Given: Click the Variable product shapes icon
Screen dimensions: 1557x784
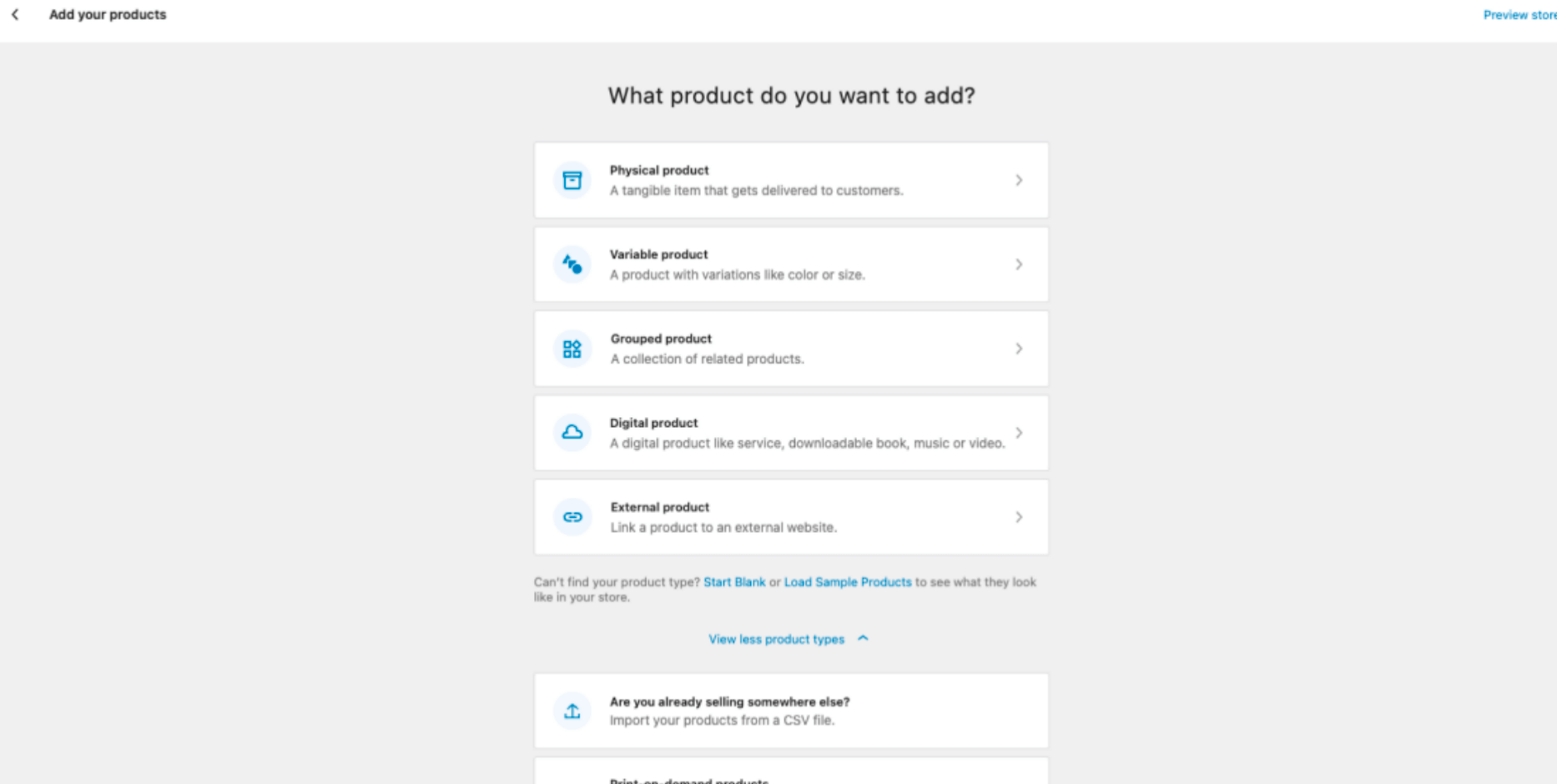Looking at the screenshot, I should coord(572,264).
